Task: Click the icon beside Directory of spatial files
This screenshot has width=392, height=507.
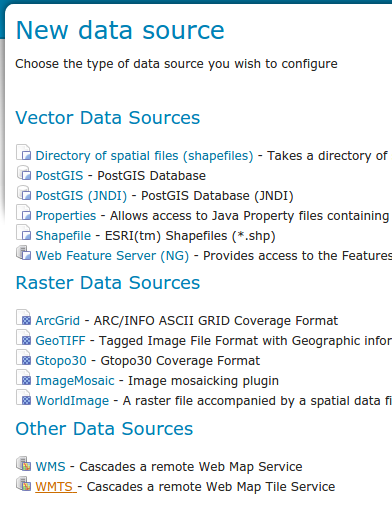Action: pos(24,152)
